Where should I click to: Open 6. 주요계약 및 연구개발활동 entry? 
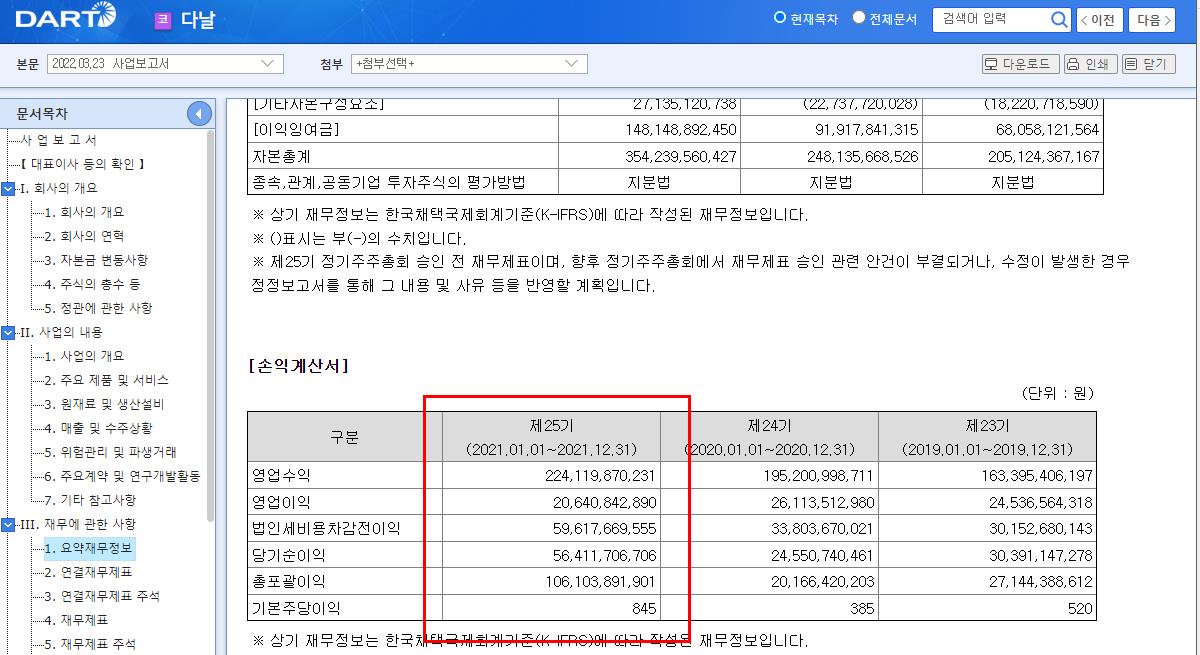point(123,476)
